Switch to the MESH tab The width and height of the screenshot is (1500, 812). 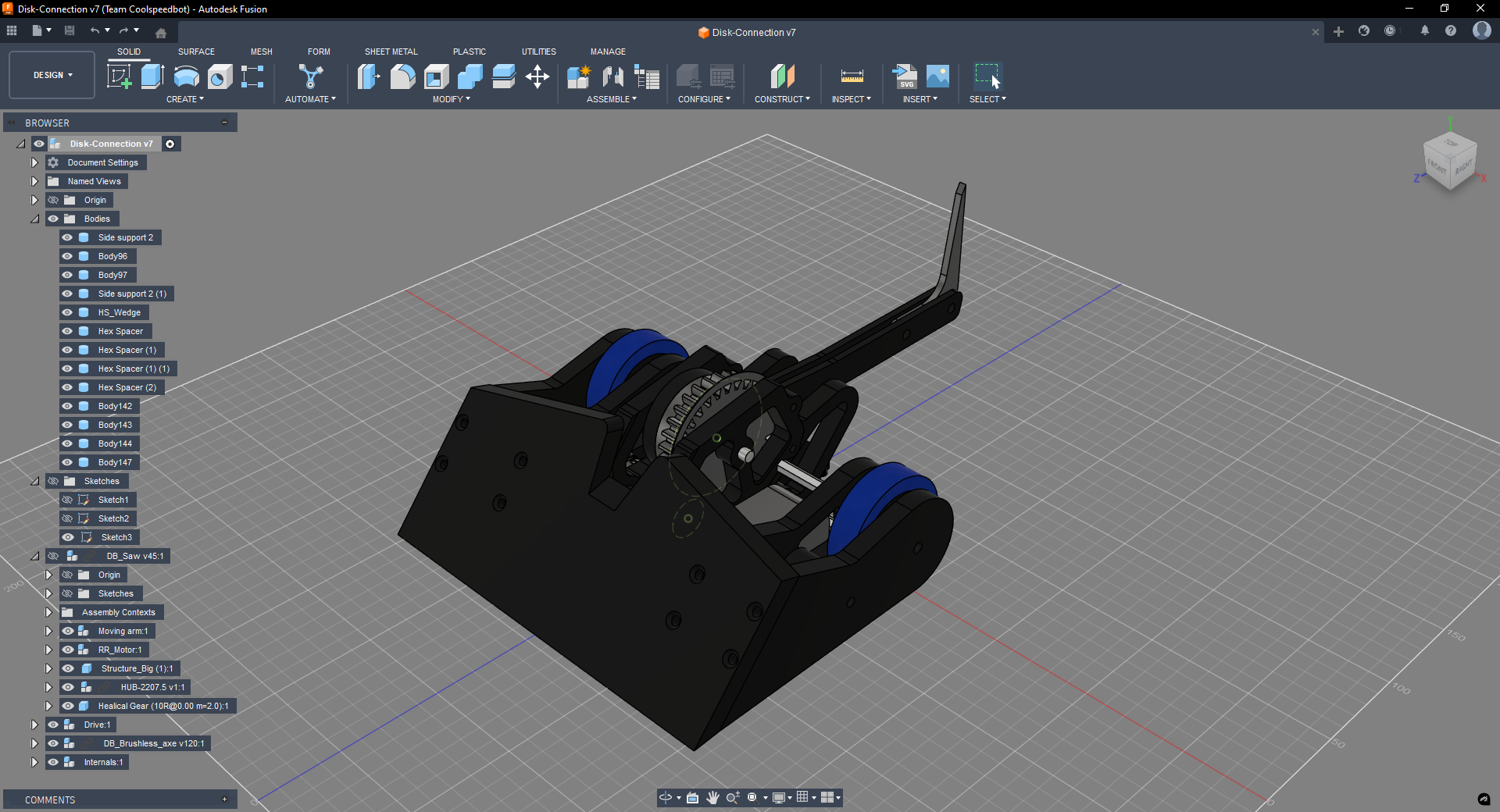262,52
